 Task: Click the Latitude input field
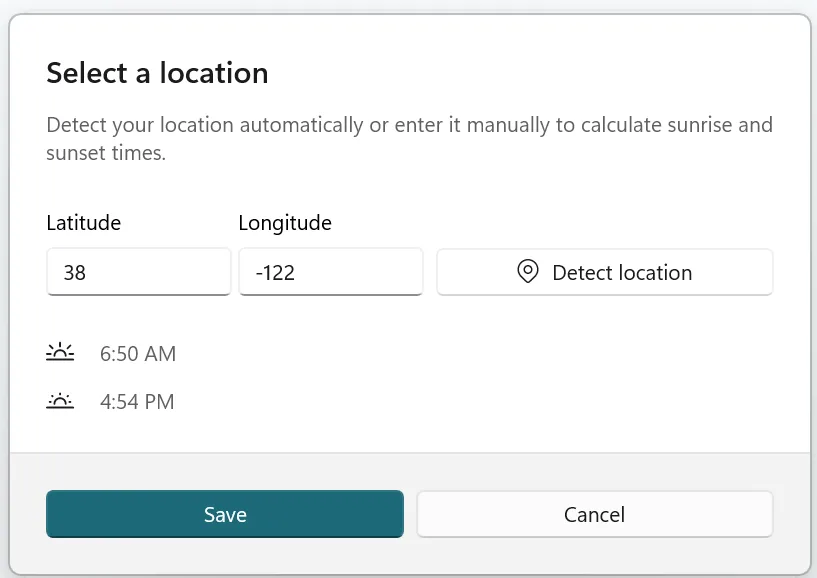click(x=138, y=271)
